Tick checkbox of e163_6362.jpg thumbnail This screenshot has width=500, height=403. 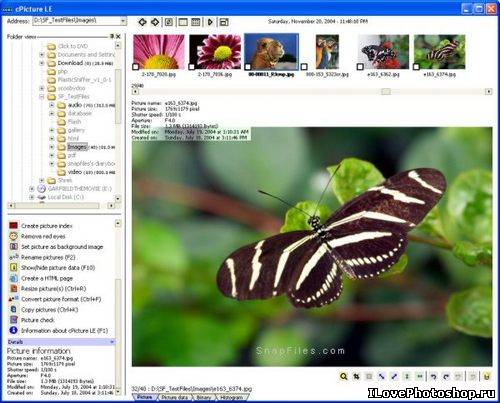[x=360, y=67]
